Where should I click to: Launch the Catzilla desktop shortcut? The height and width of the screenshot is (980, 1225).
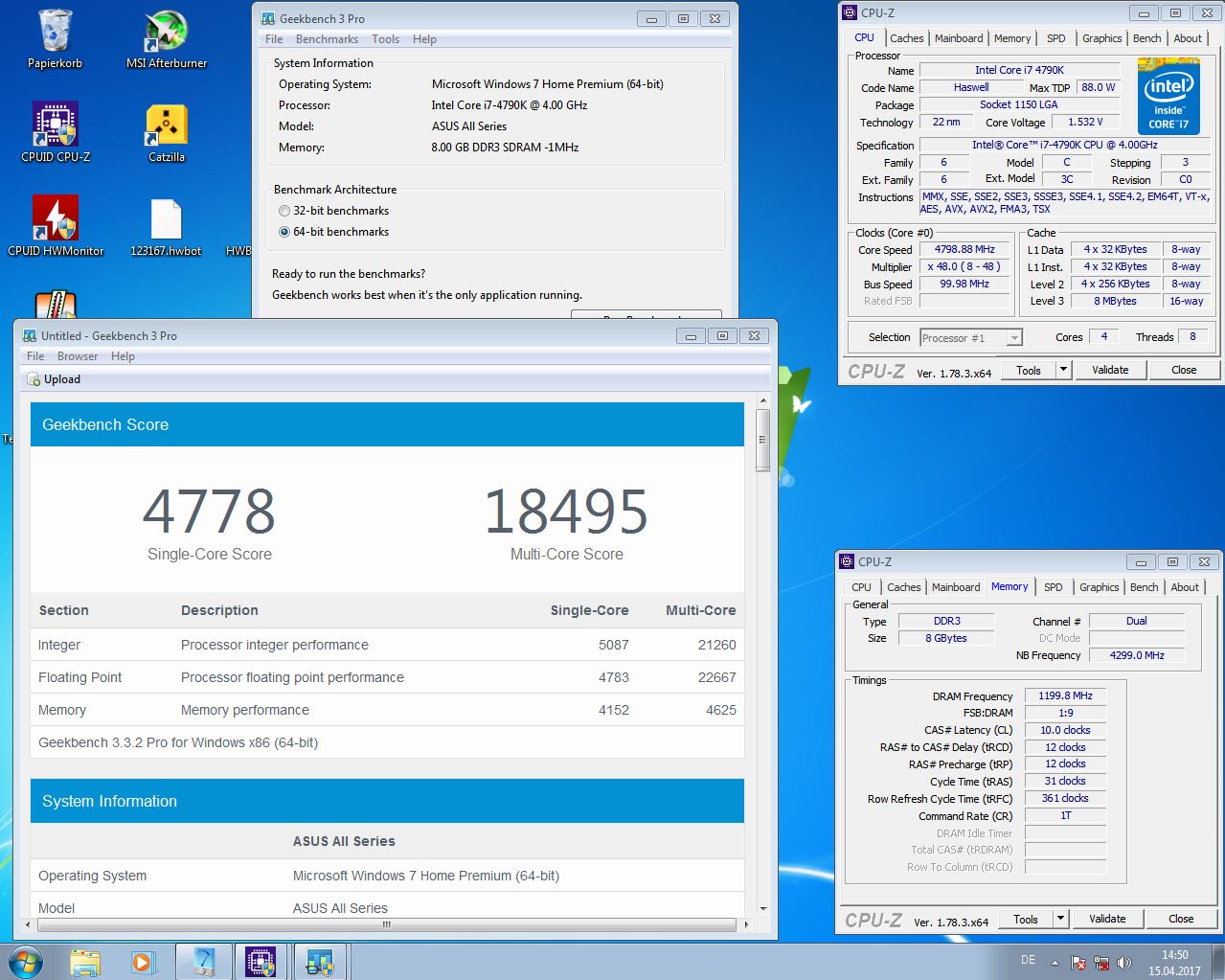tap(167, 132)
